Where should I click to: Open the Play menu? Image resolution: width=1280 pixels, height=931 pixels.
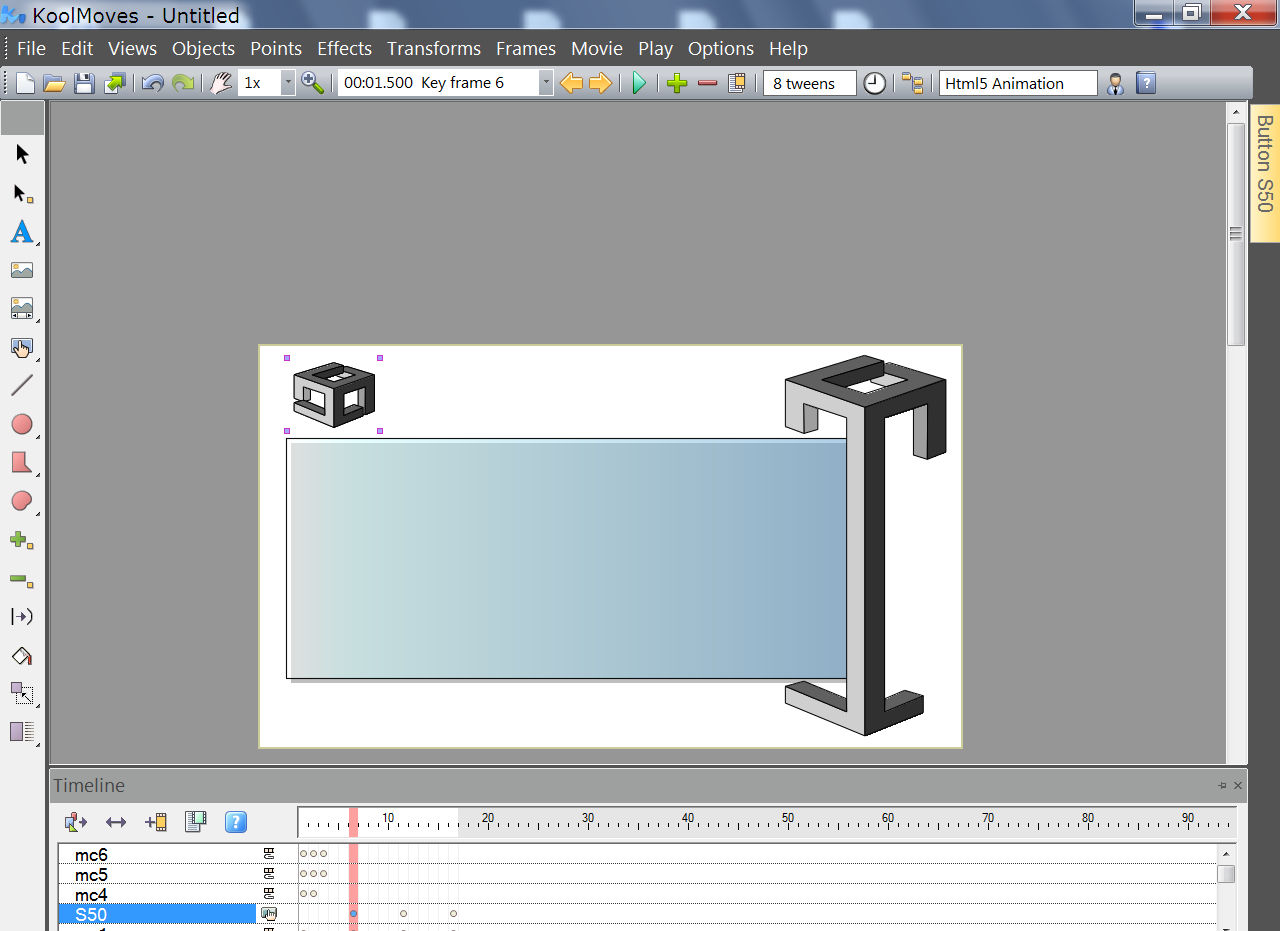click(656, 49)
